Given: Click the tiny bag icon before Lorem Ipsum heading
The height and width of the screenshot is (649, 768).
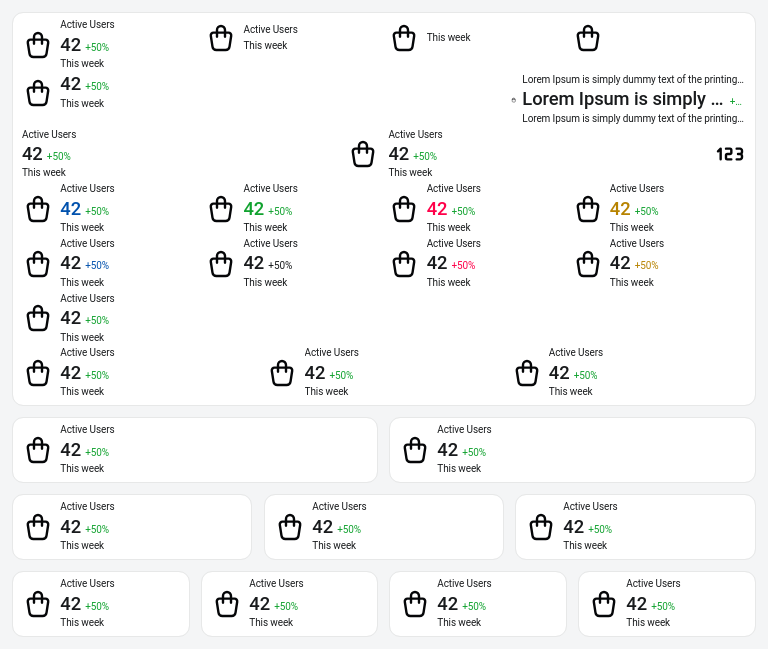Looking at the screenshot, I should click(x=514, y=100).
